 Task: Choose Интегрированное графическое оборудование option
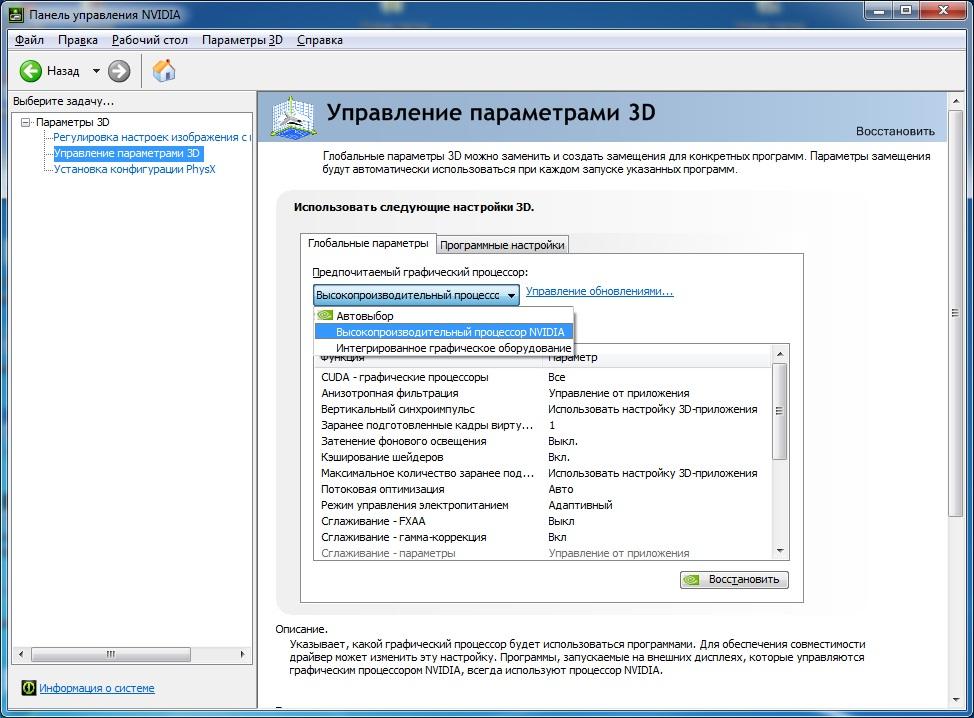444,348
